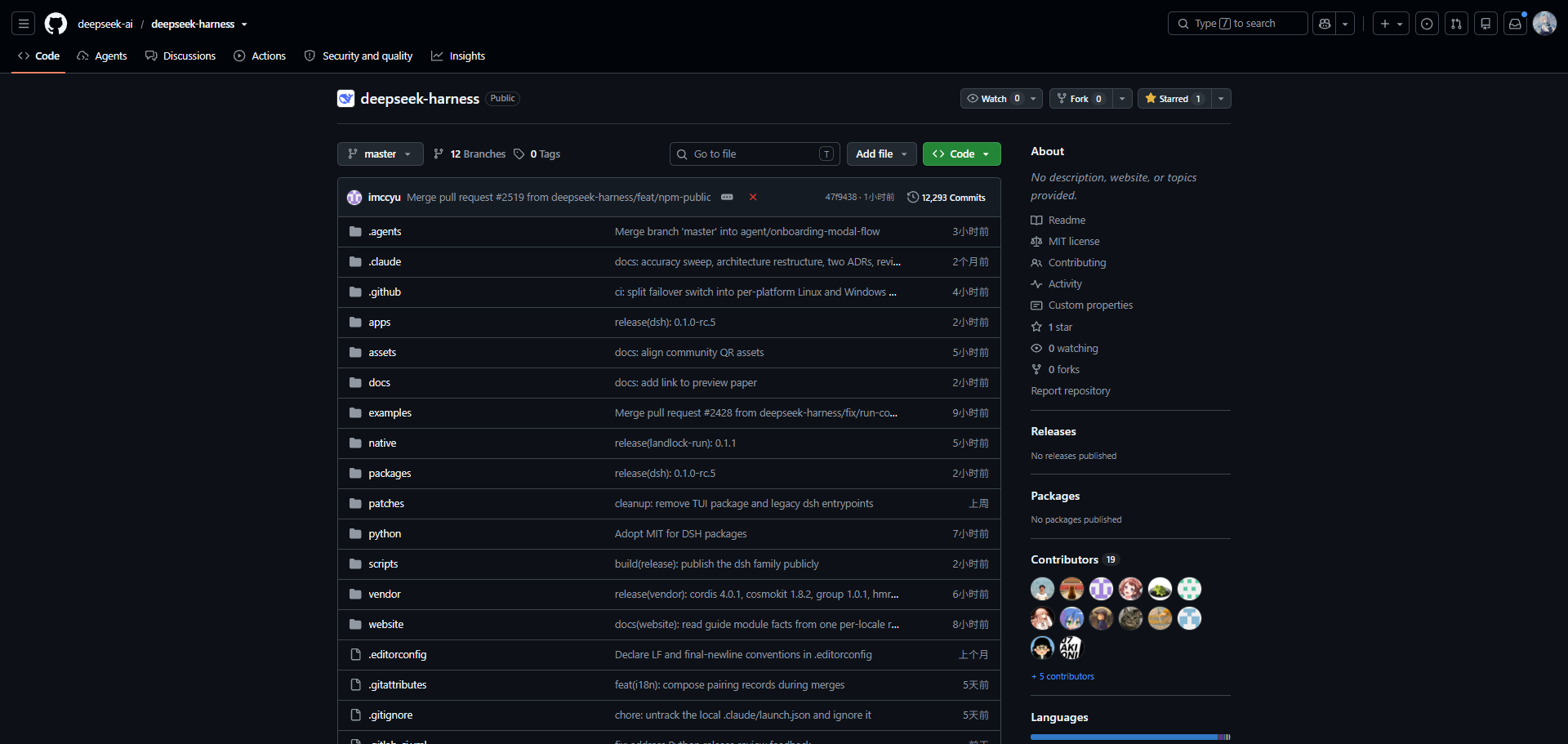Click the folder icon beside .agents
The image size is (1568, 744).
tap(355, 232)
